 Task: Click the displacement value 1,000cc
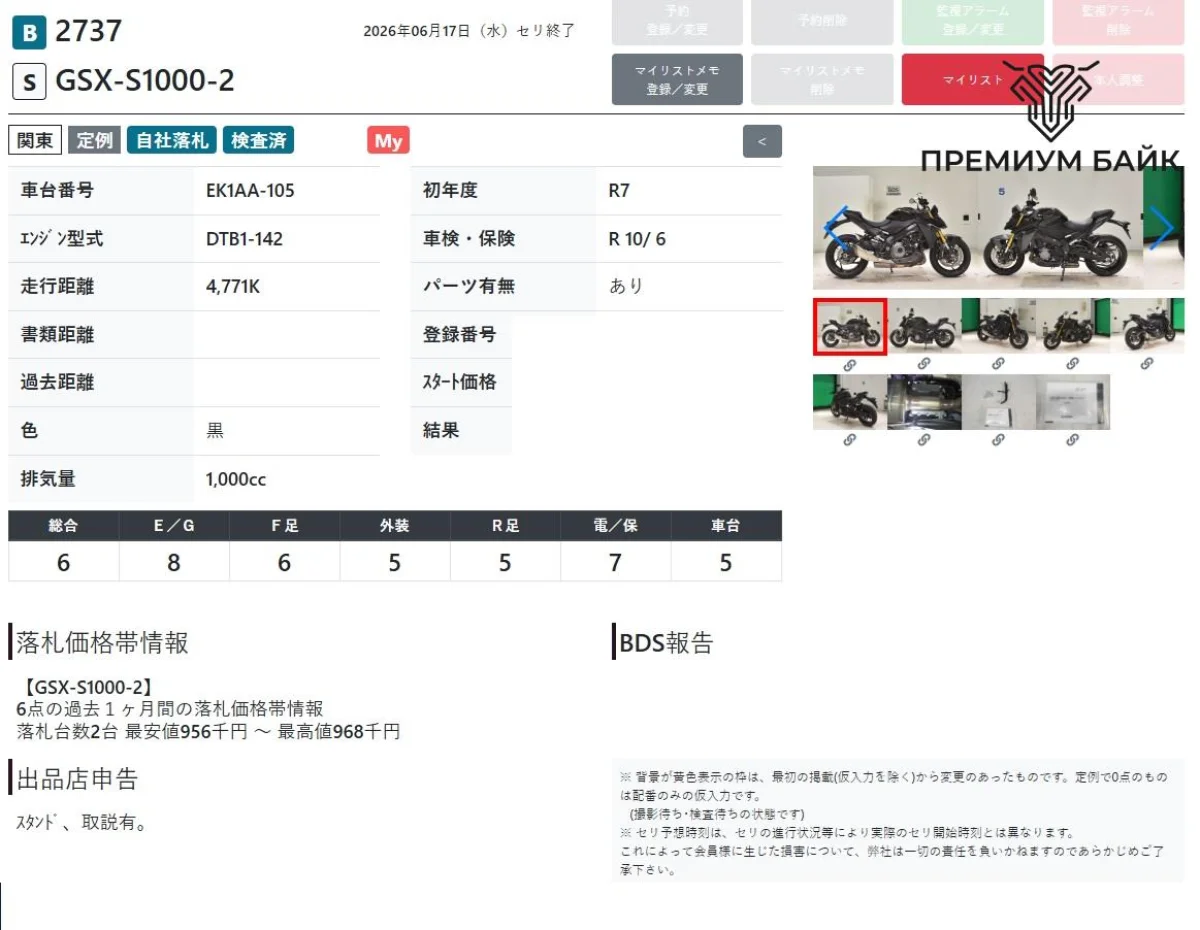[x=236, y=479]
